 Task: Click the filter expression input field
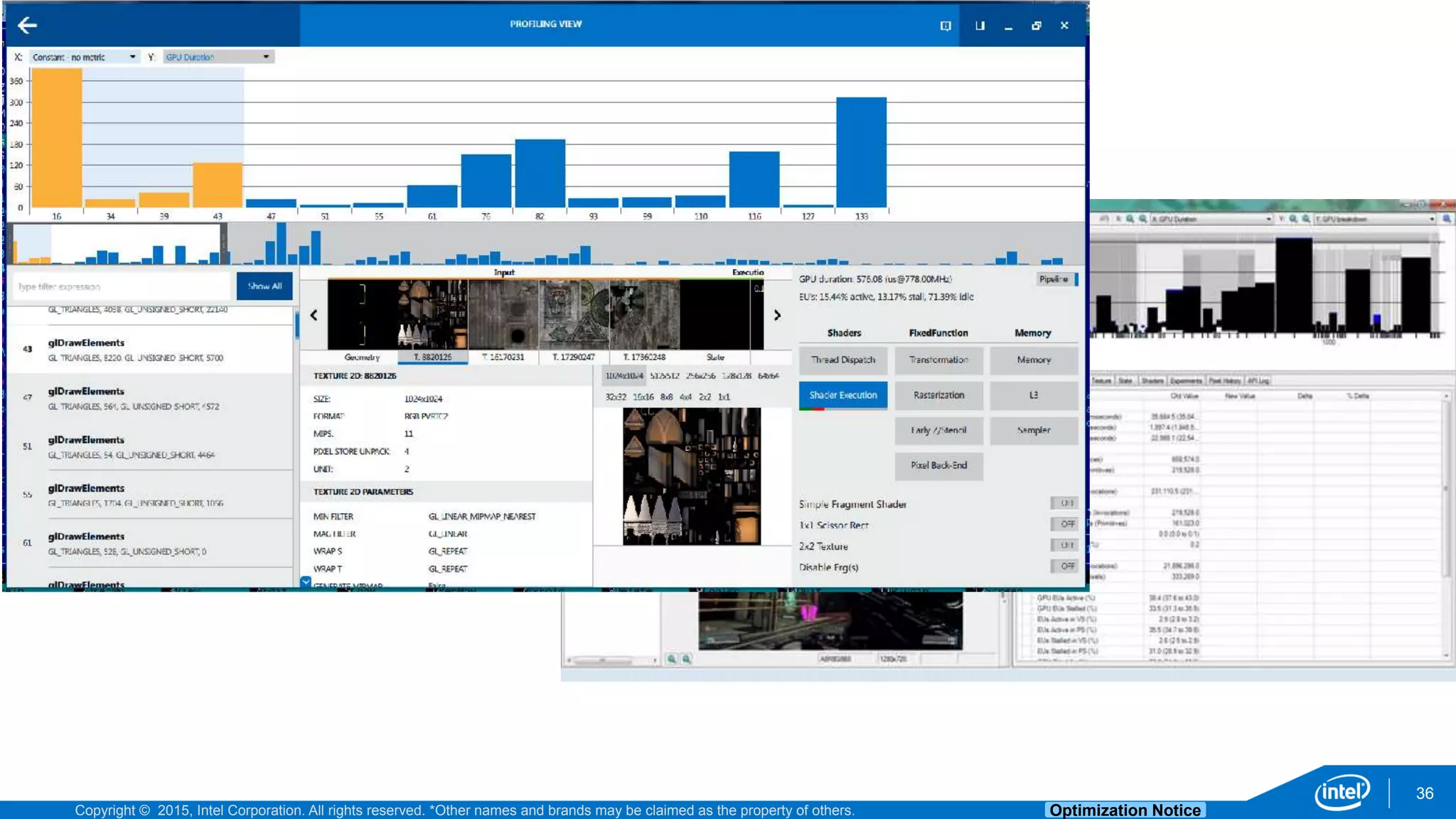121,287
